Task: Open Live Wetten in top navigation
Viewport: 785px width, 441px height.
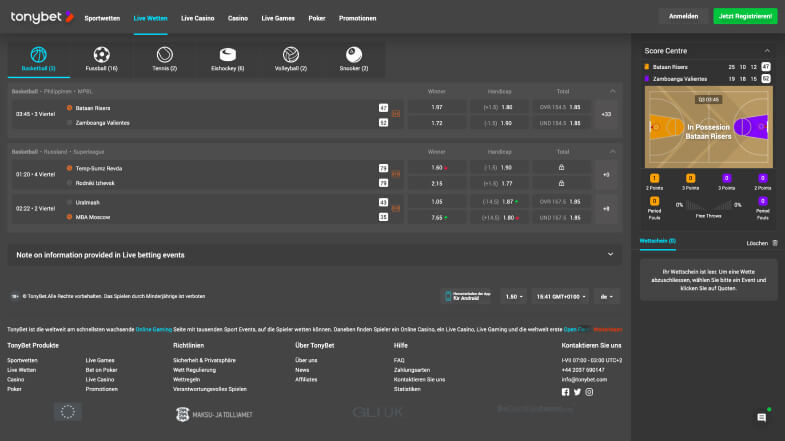Action: pos(150,18)
